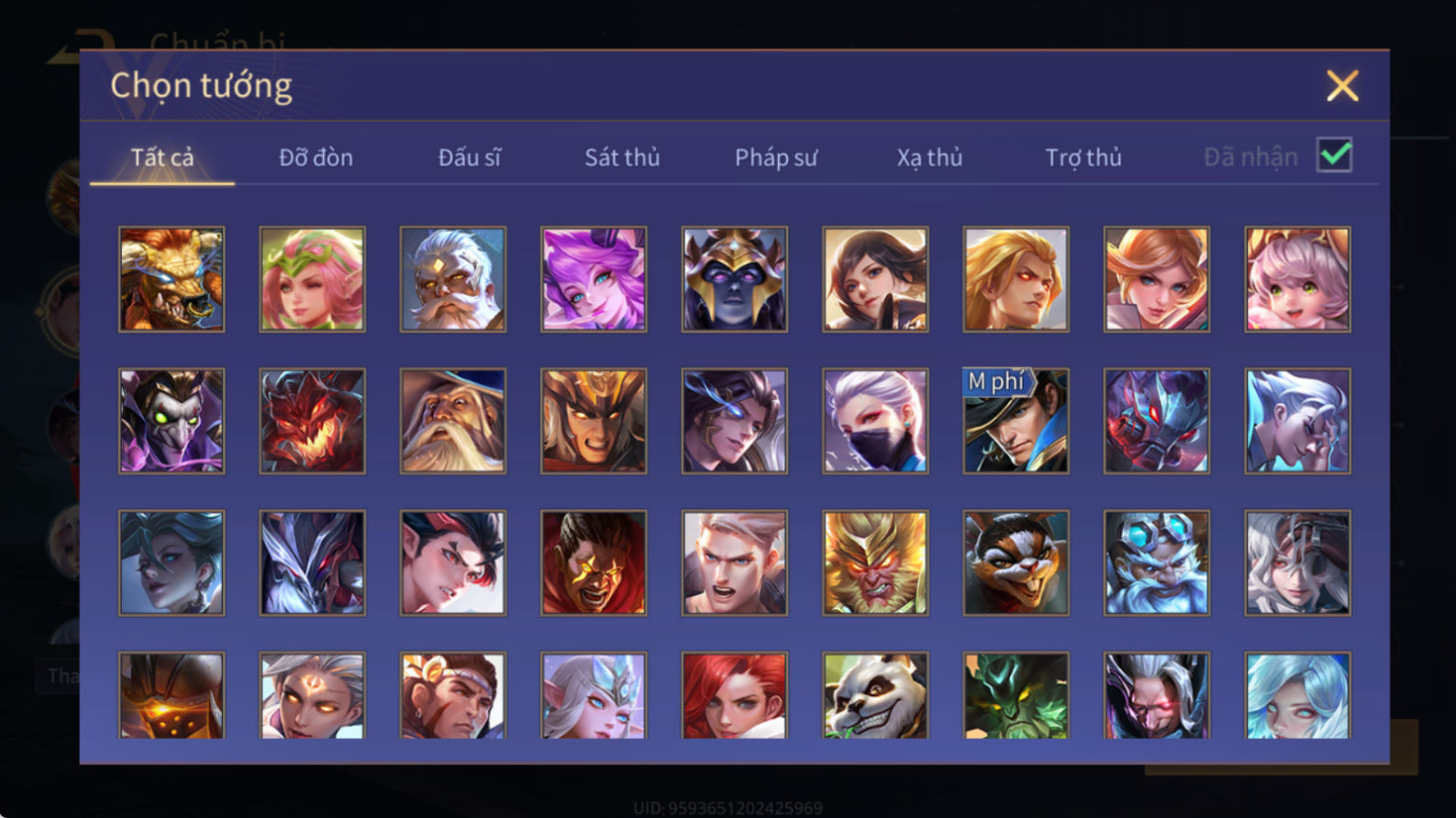Select the green forest demon hero portrait
Viewport: 1456px width, 818px height.
coord(1016,695)
